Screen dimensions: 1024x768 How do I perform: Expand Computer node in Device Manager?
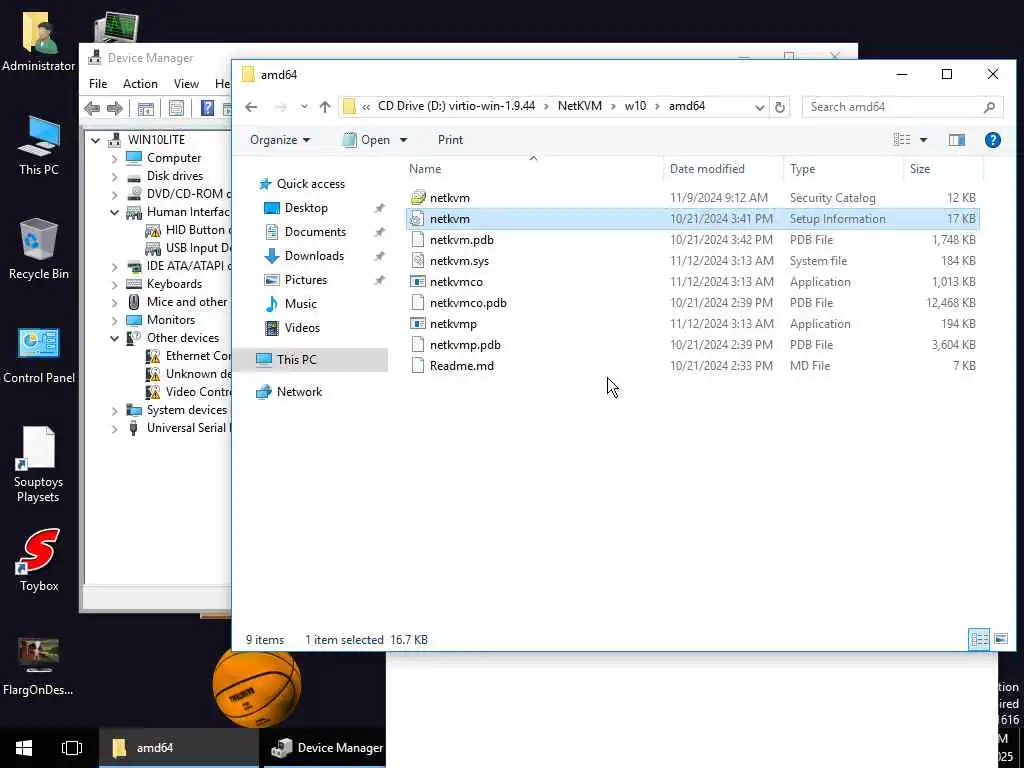pos(114,158)
